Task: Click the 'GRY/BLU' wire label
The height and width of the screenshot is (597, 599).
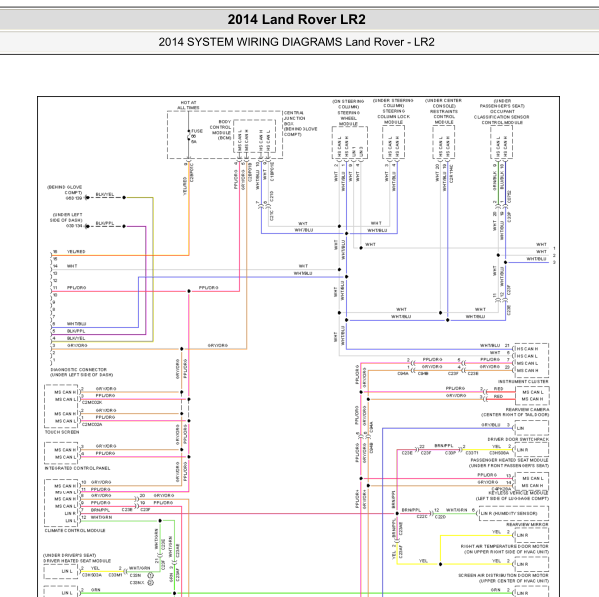Action: pos(491,425)
